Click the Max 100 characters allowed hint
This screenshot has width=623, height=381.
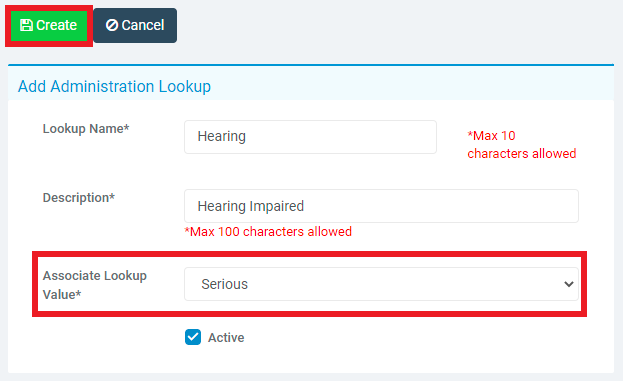coord(268,232)
